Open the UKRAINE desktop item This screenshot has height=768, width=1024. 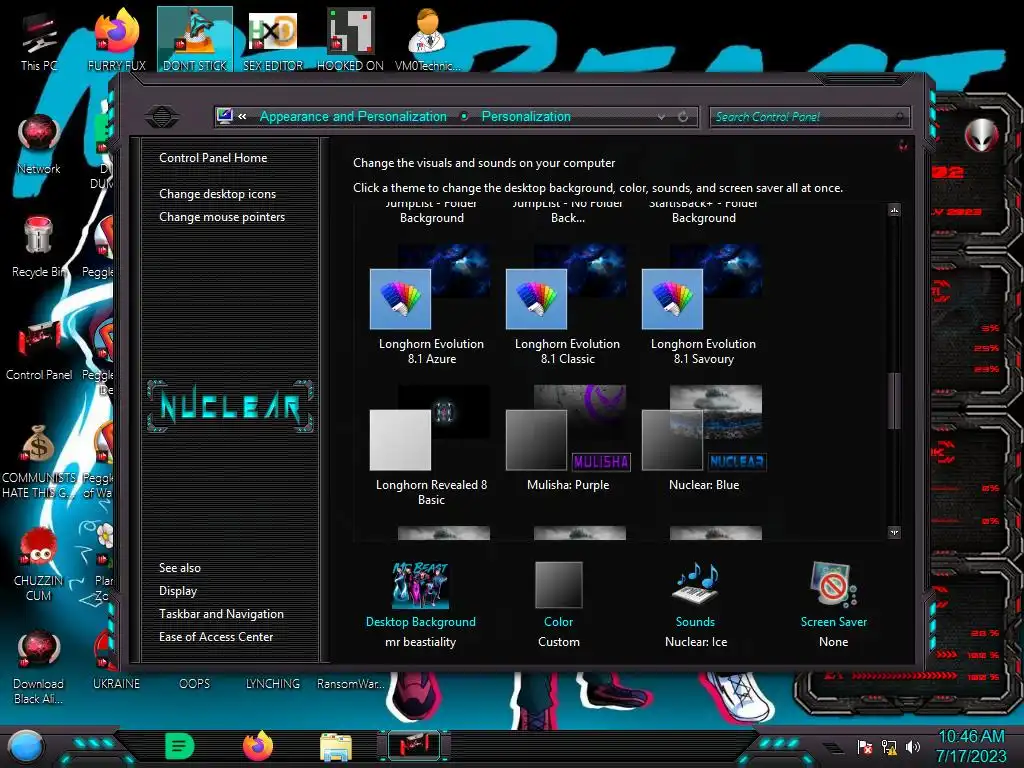pyautogui.click(x=116, y=684)
